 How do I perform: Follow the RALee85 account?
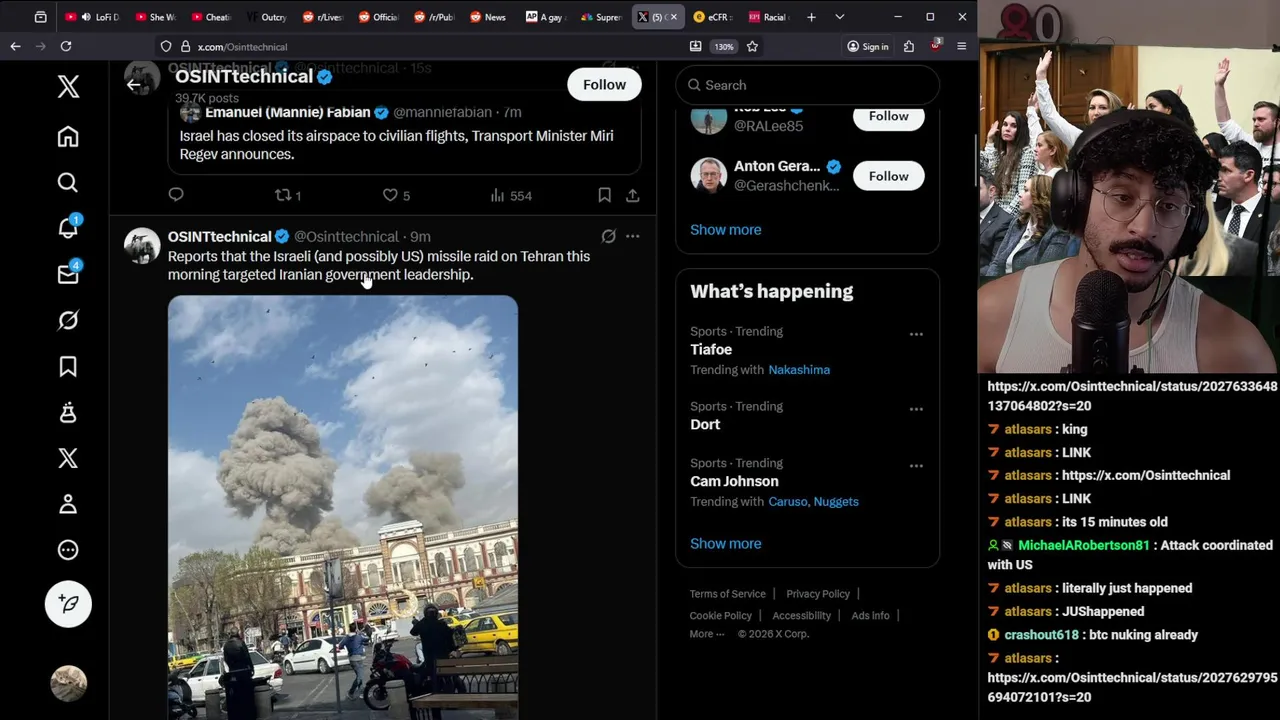tap(888, 116)
